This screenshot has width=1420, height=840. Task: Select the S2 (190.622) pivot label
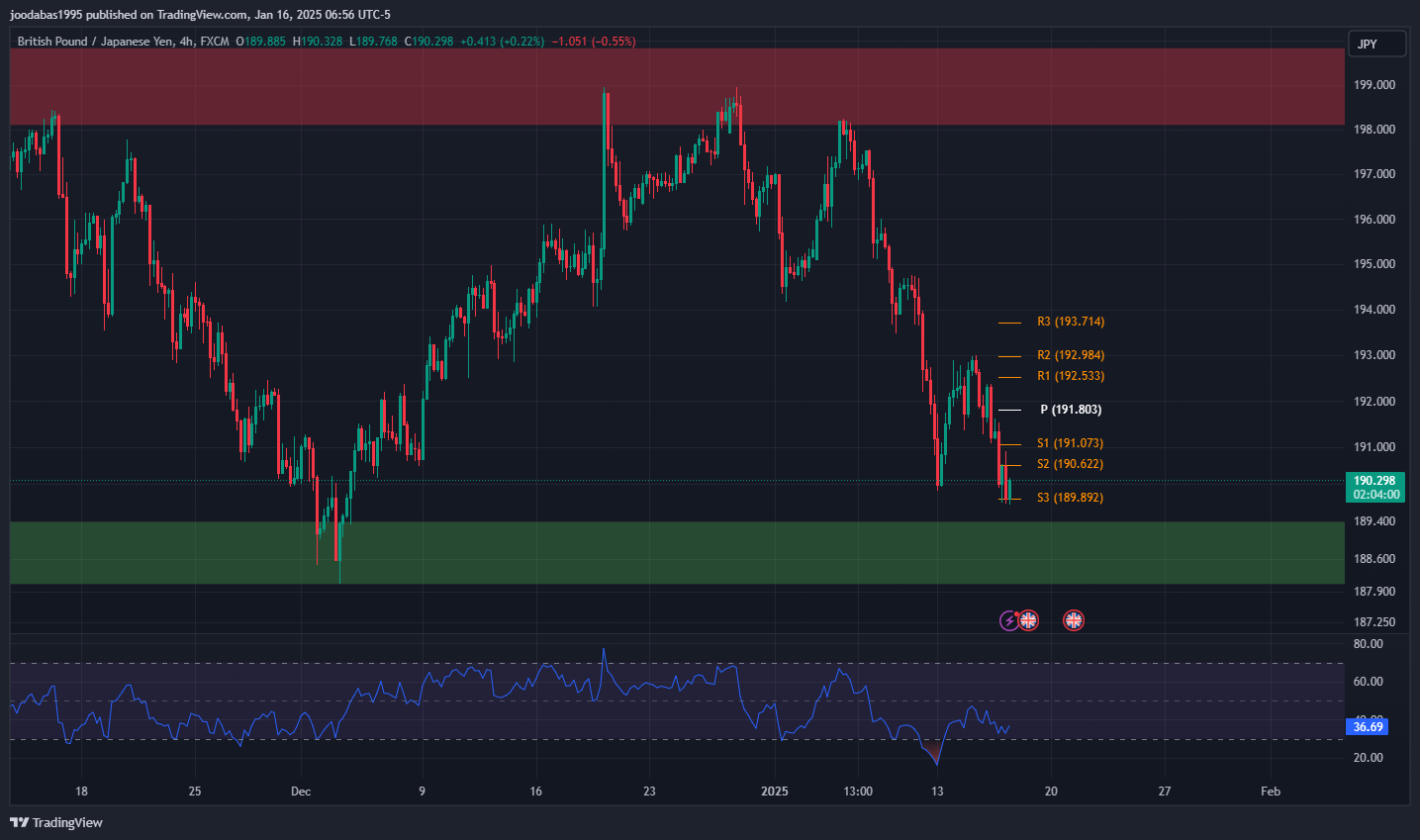(x=1070, y=464)
